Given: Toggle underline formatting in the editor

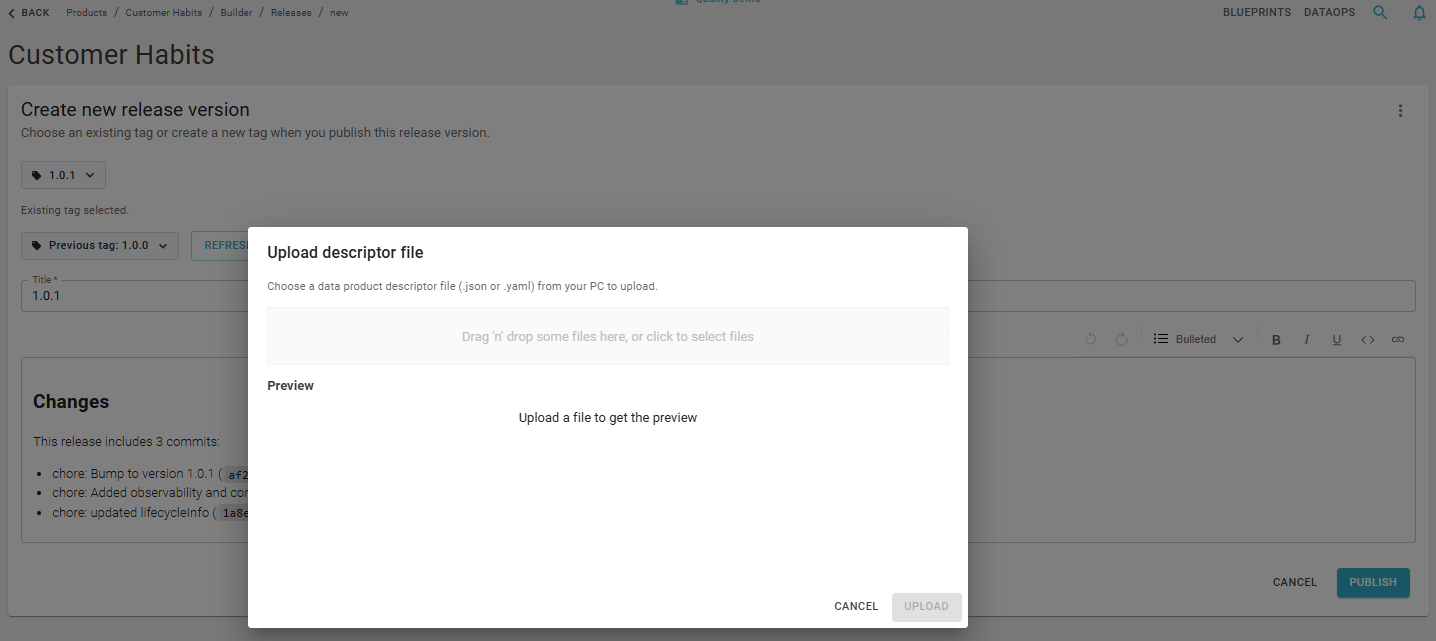Looking at the screenshot, I should 1337,339.
